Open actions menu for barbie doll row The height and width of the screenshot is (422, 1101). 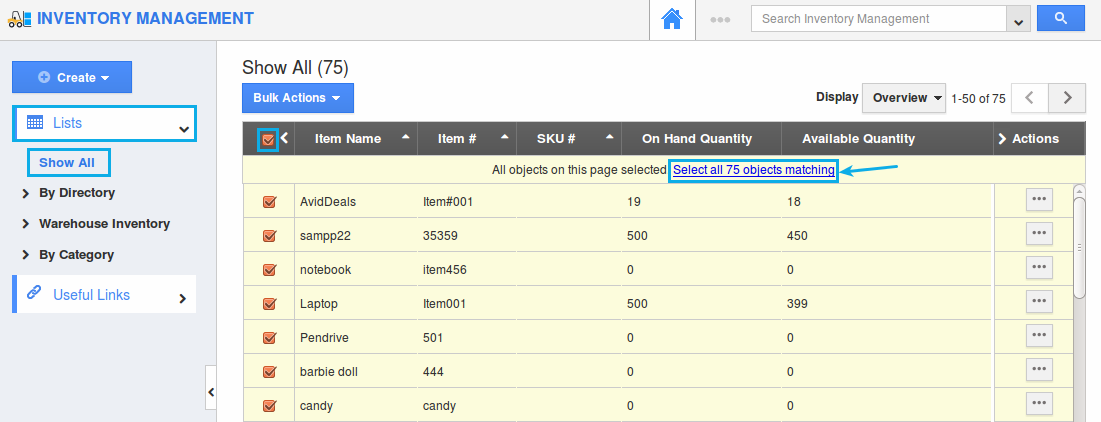click(1039, 369)
